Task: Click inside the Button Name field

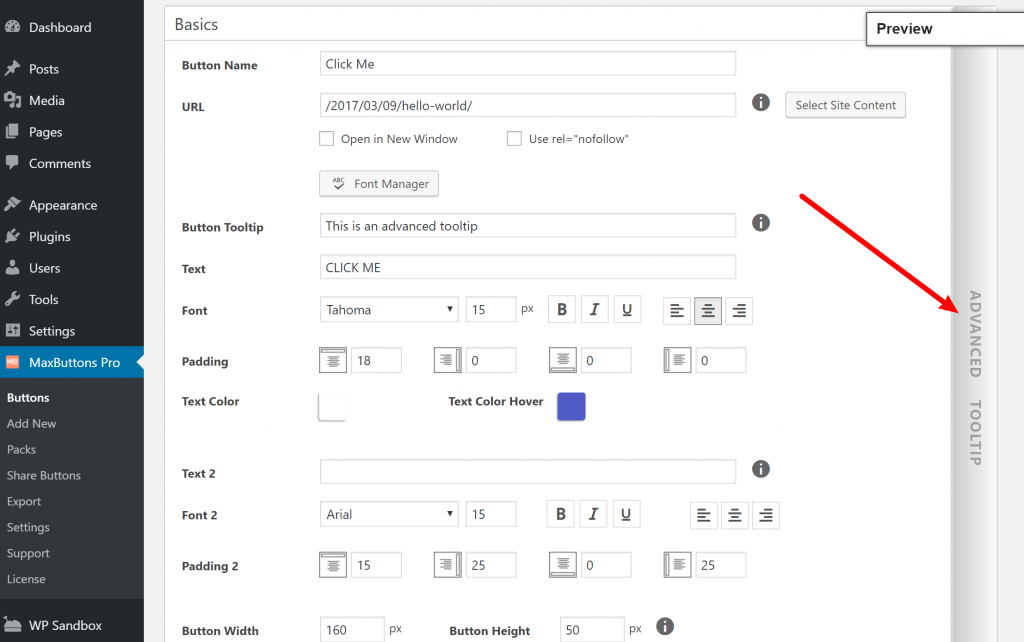Action: pos(527,63)
